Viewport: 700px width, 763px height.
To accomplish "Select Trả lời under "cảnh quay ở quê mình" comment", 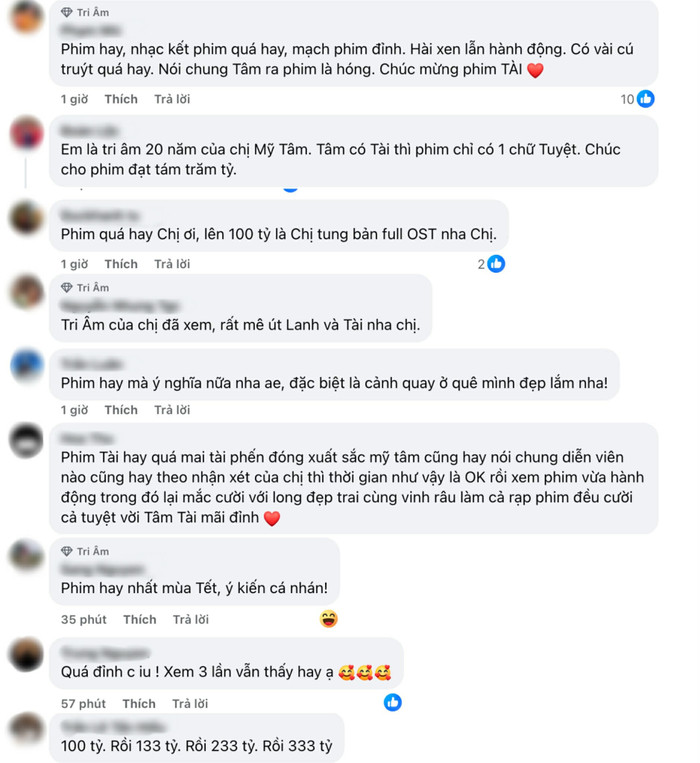I will [172, 410].
